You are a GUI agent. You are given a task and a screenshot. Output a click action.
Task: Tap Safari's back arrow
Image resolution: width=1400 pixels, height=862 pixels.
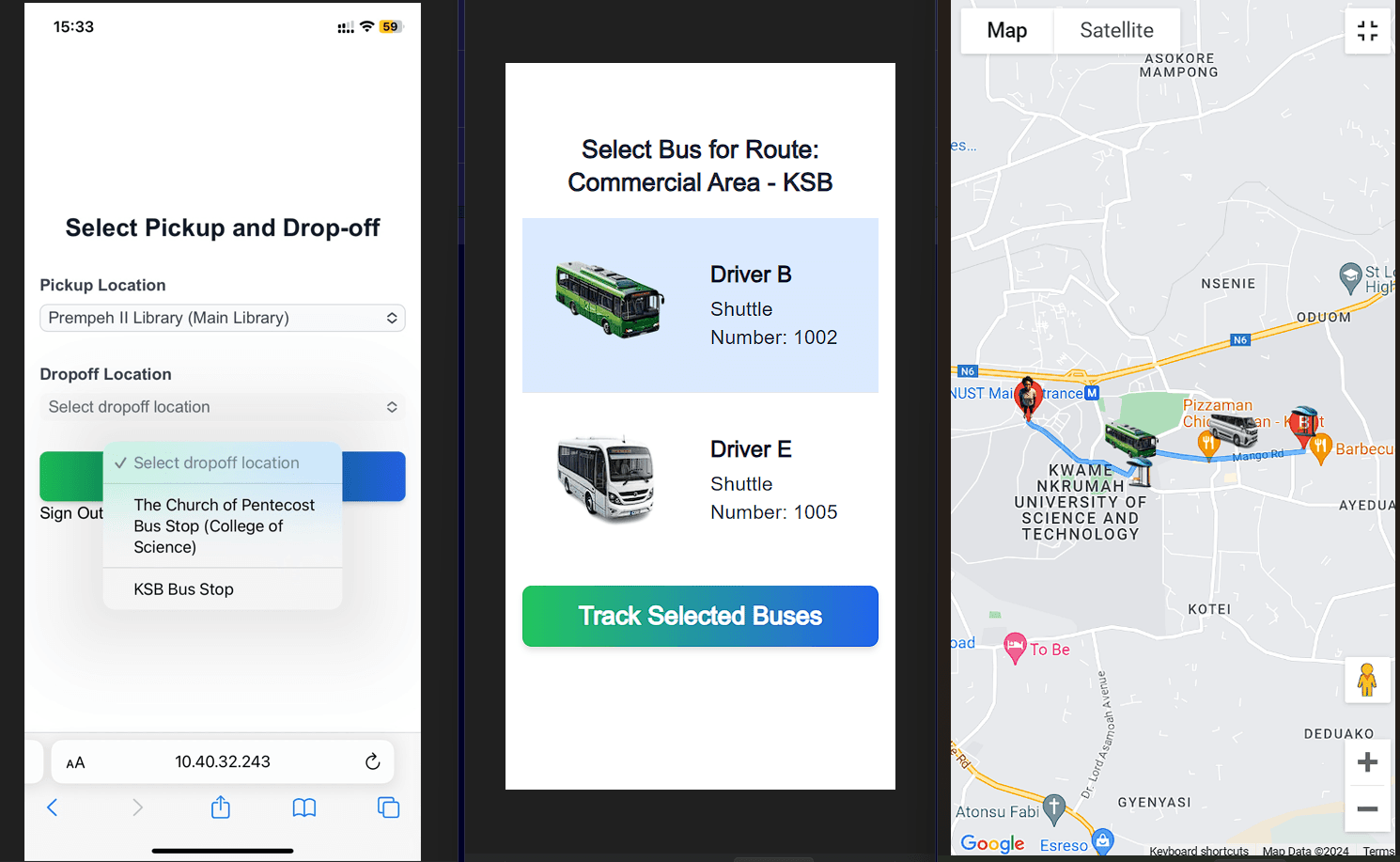click(53, 807)
